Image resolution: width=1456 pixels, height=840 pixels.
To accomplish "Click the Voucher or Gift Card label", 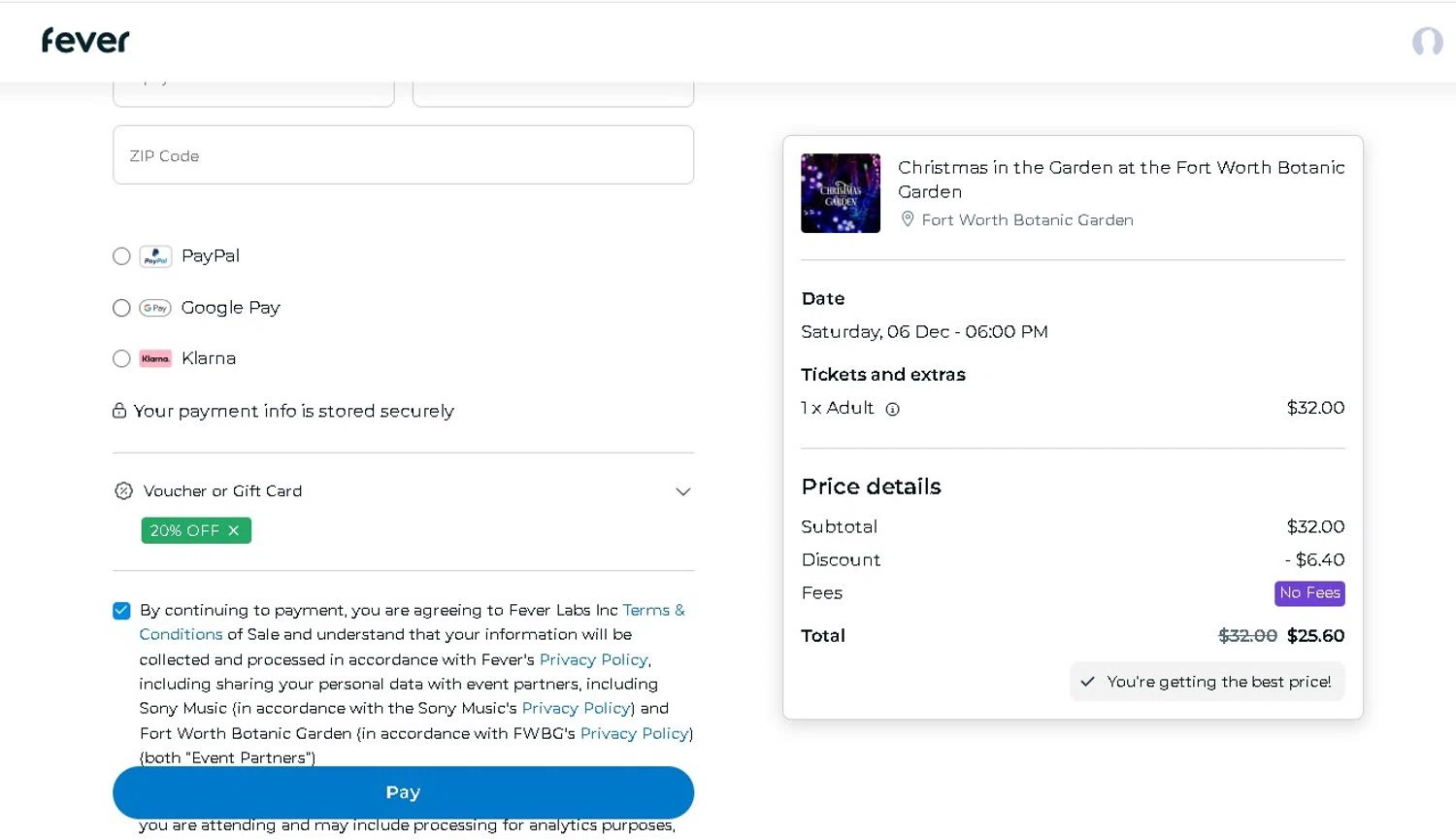I will [x=222, y=491].
